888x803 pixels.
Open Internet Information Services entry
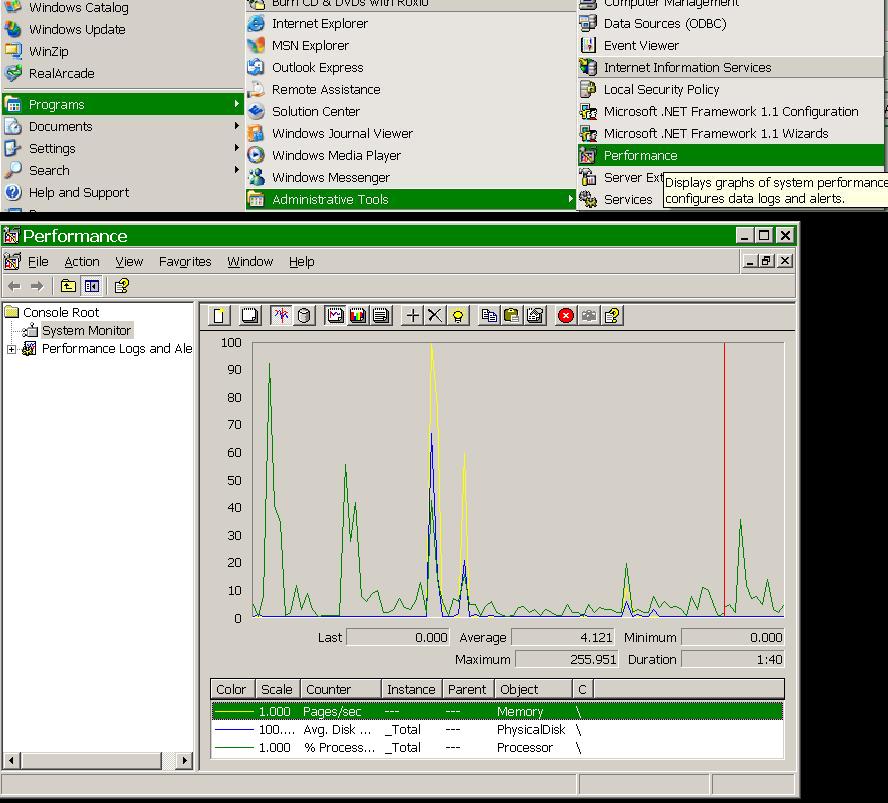(731, 67)
